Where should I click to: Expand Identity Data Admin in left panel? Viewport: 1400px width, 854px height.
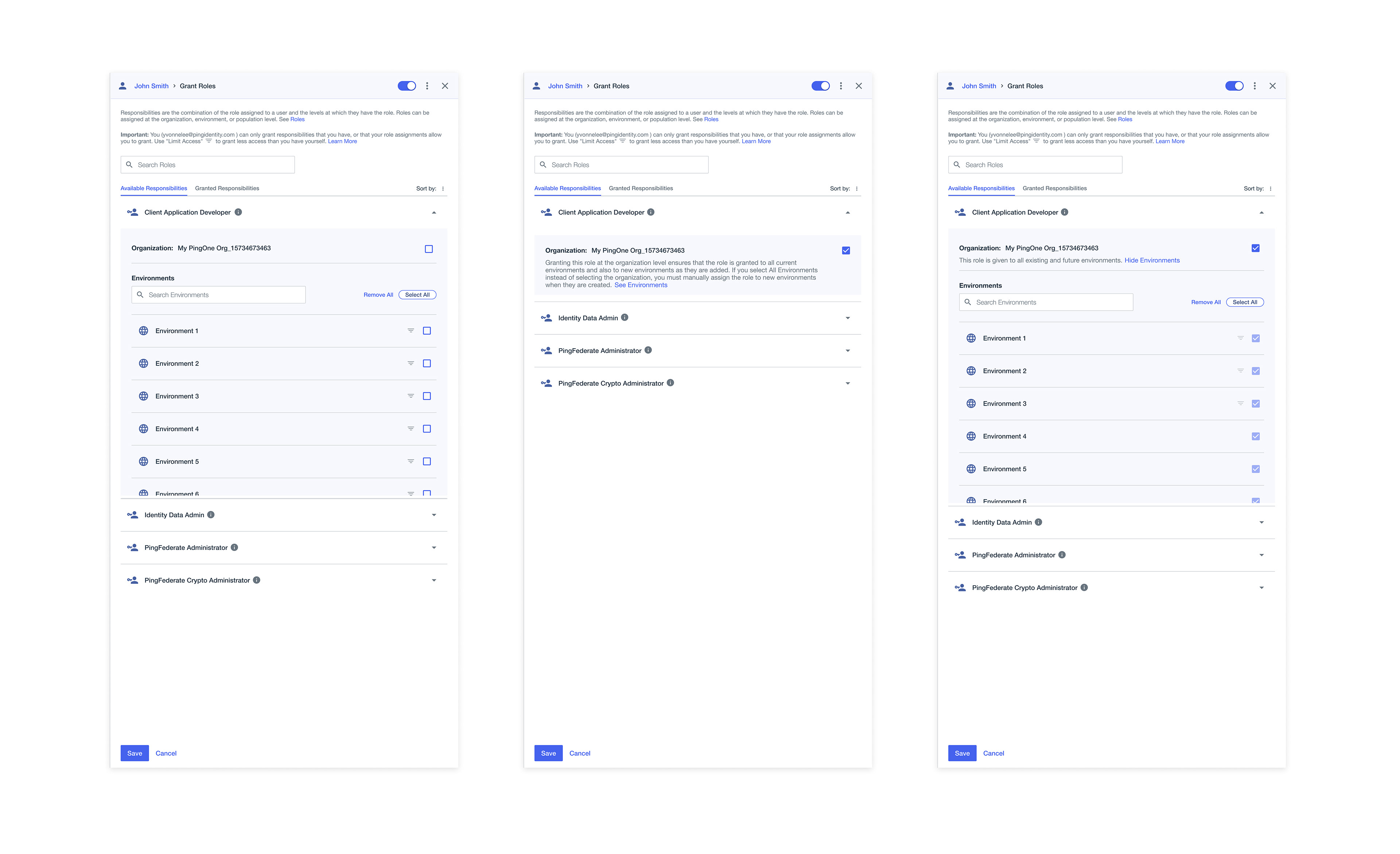(x=434, y=515)
